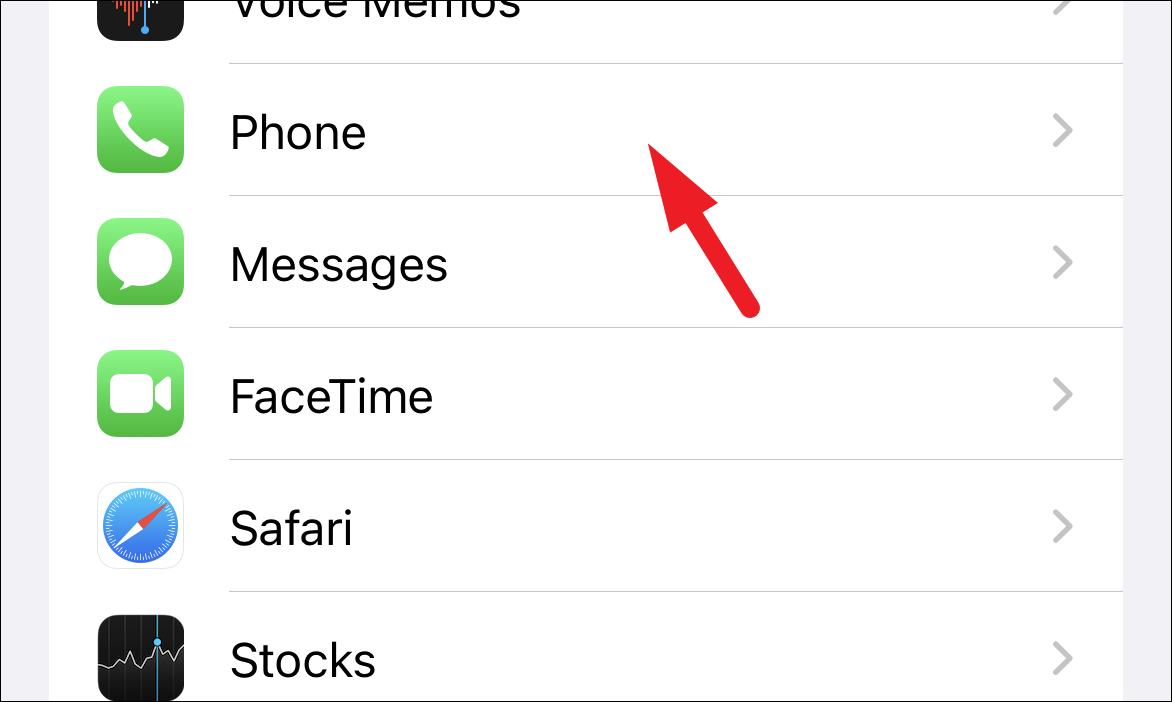The image size is (1172, 702).
Task: Open the Messages row chevron
Action: pyautogui.click(x=1062, y=262)
